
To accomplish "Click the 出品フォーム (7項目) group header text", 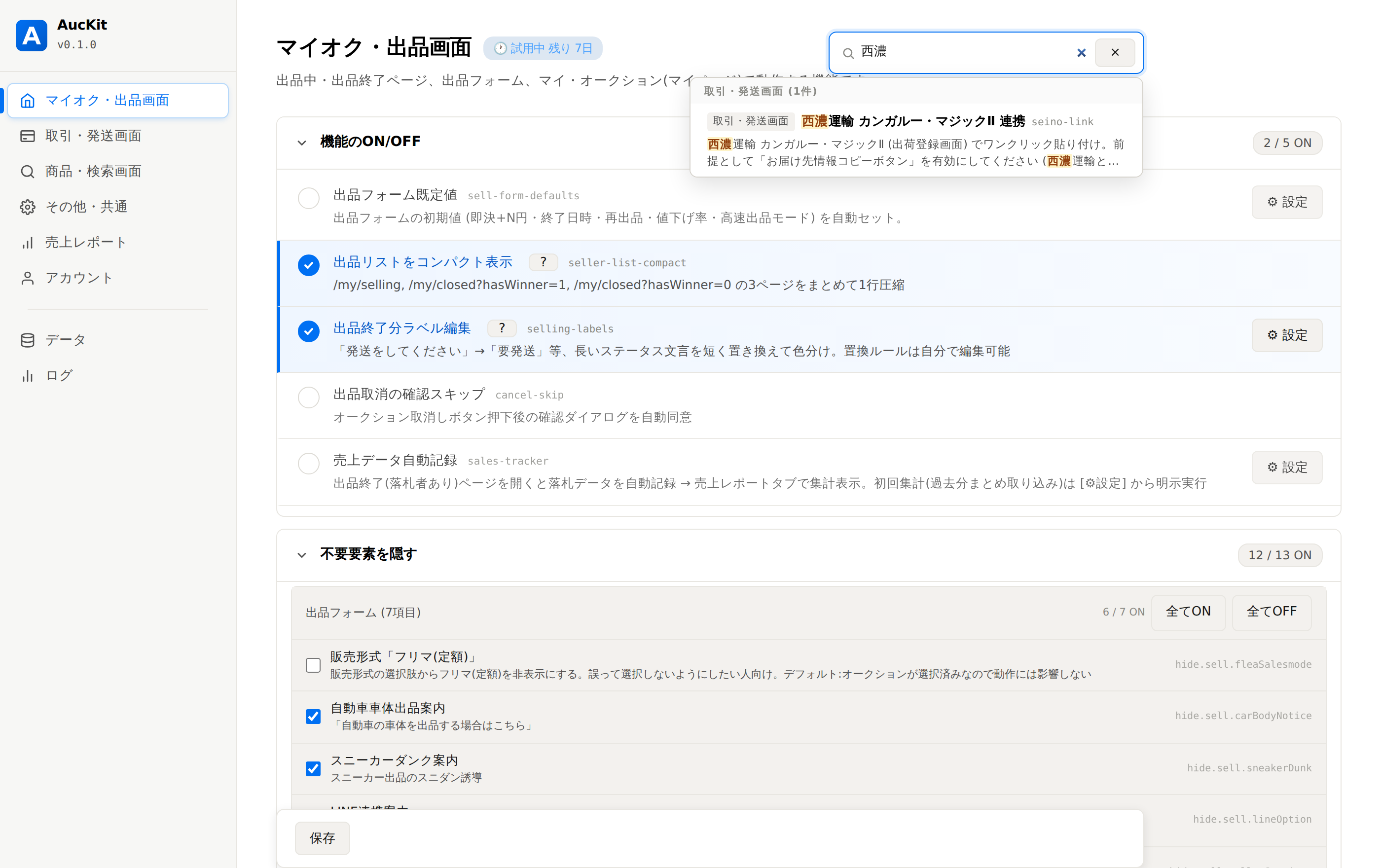I will 363,613.
